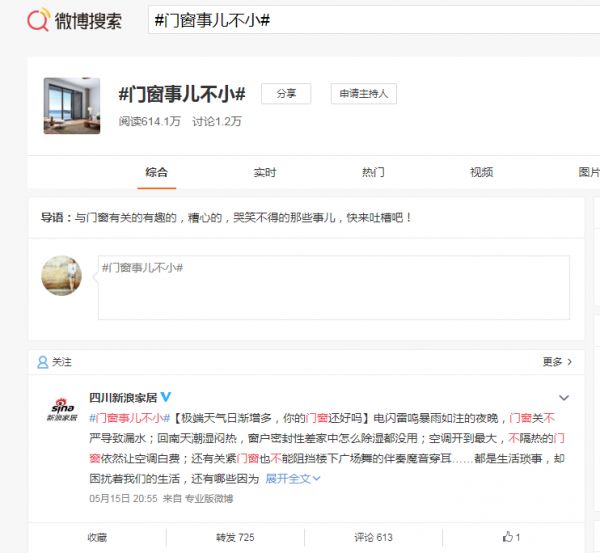Select the 视频 tab

(481, 172)
